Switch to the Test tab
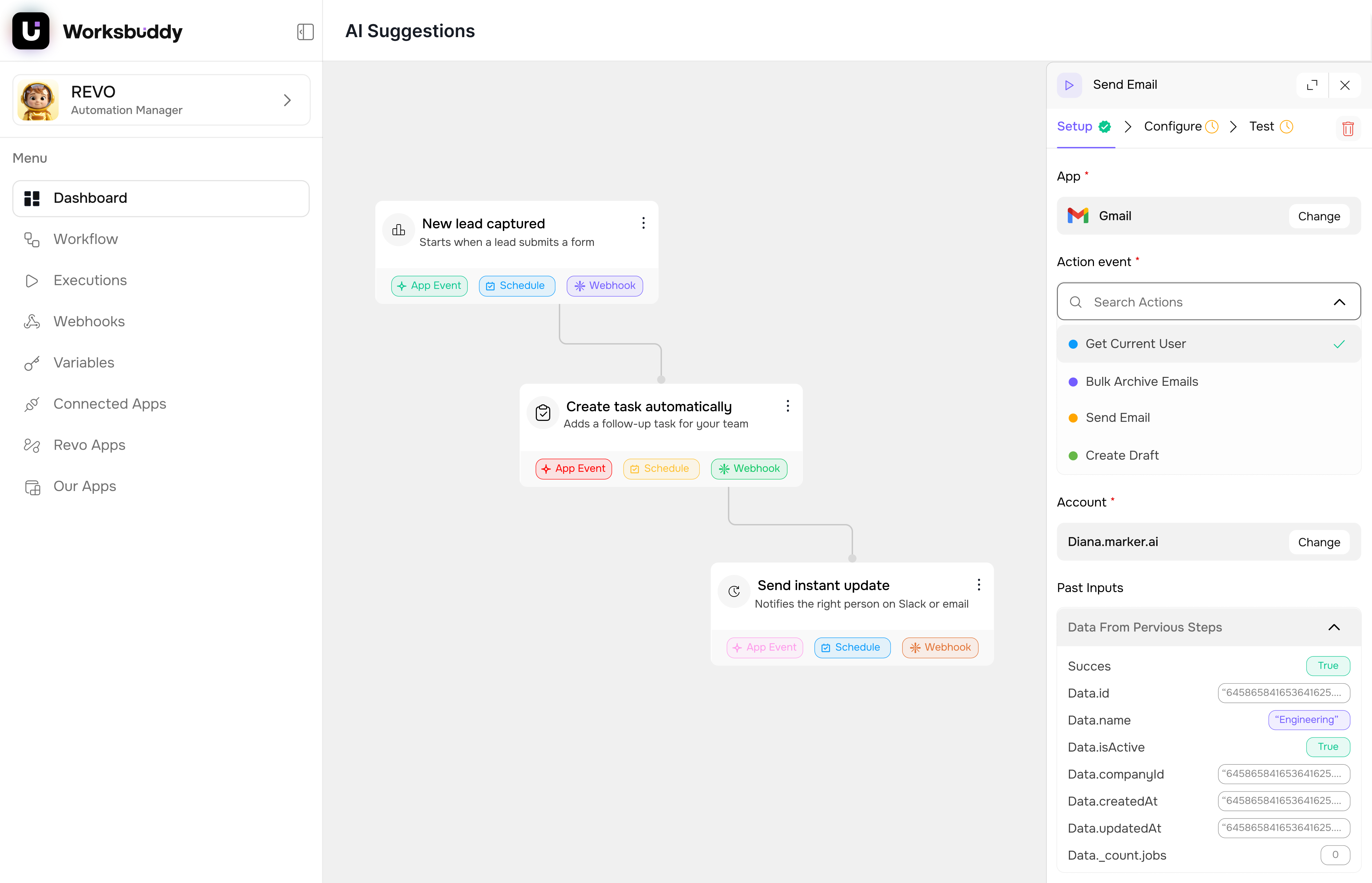This screenshot has height=883, width=1372. click(x=1271, y=127)
